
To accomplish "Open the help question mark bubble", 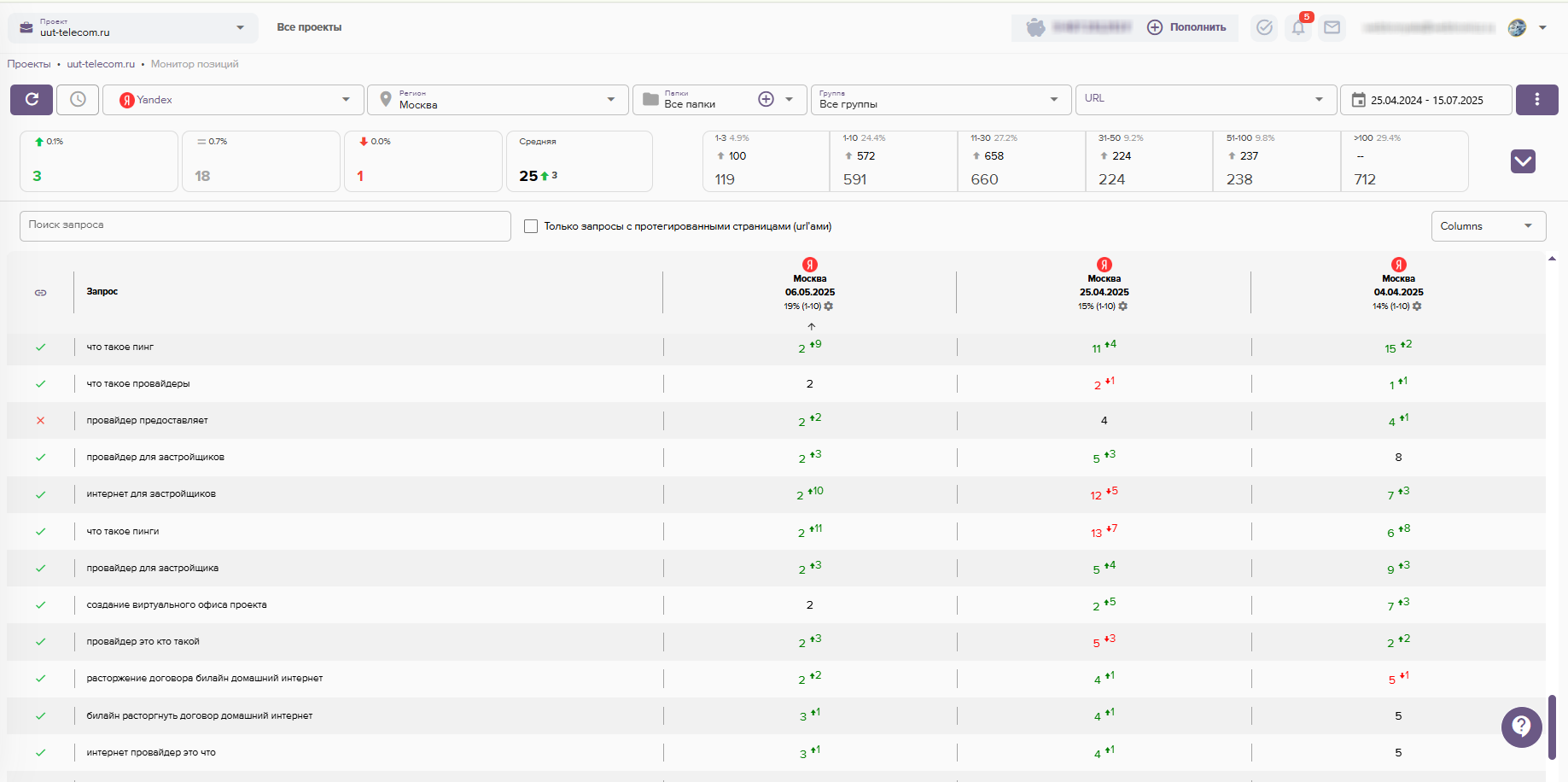I will (x=1521, y=727).
